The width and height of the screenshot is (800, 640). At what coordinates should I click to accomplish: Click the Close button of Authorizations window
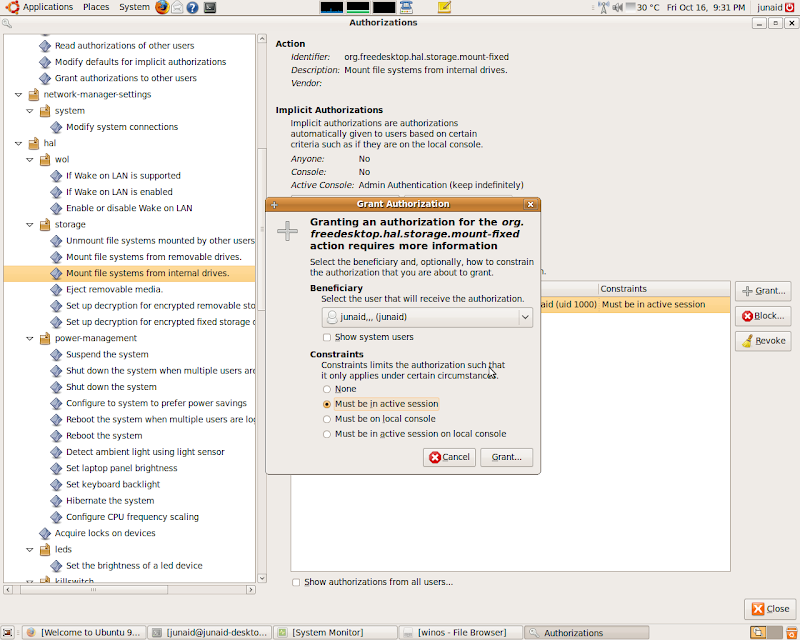[x=770, y=609]
